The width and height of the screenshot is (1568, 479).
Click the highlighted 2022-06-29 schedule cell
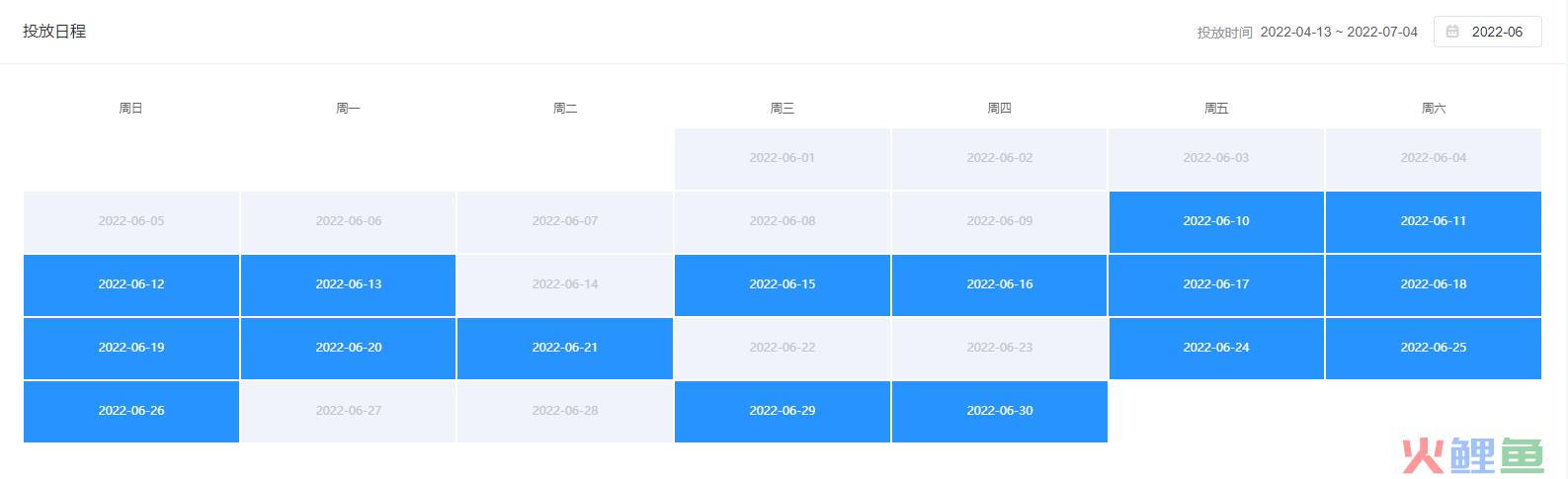(x=783, y=411)
